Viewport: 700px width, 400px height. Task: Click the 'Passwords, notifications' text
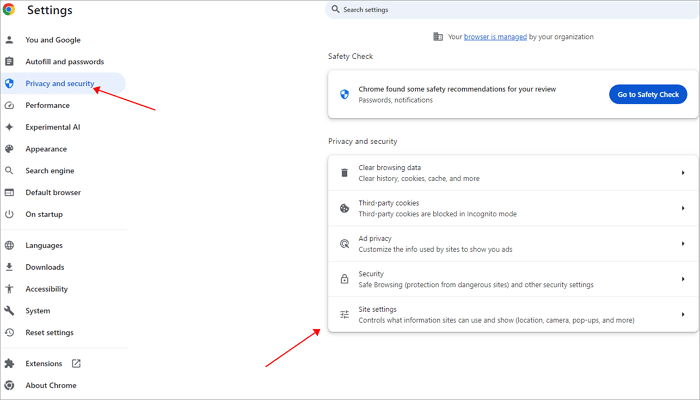[396, 100]
